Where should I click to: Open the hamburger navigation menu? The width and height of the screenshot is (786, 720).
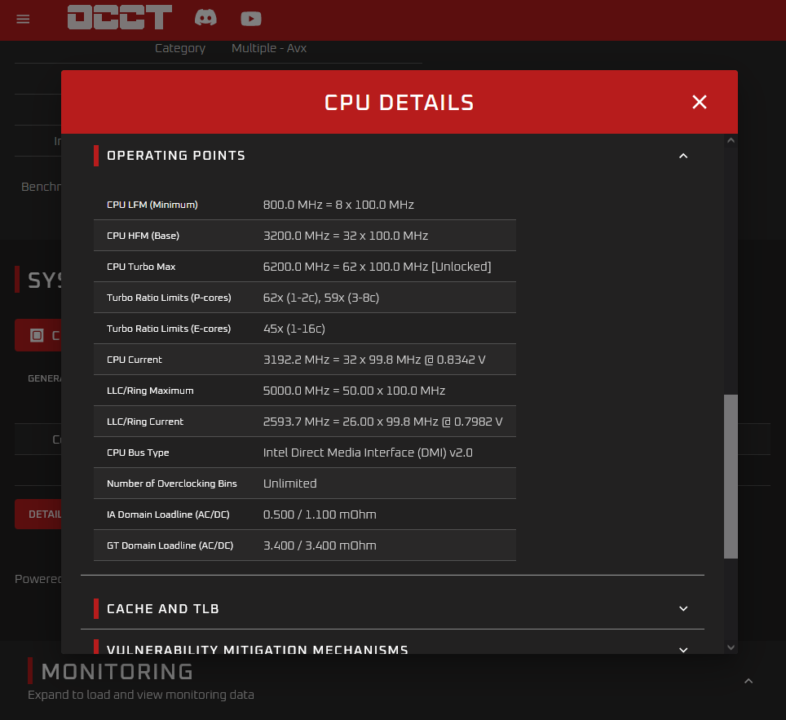23,19
